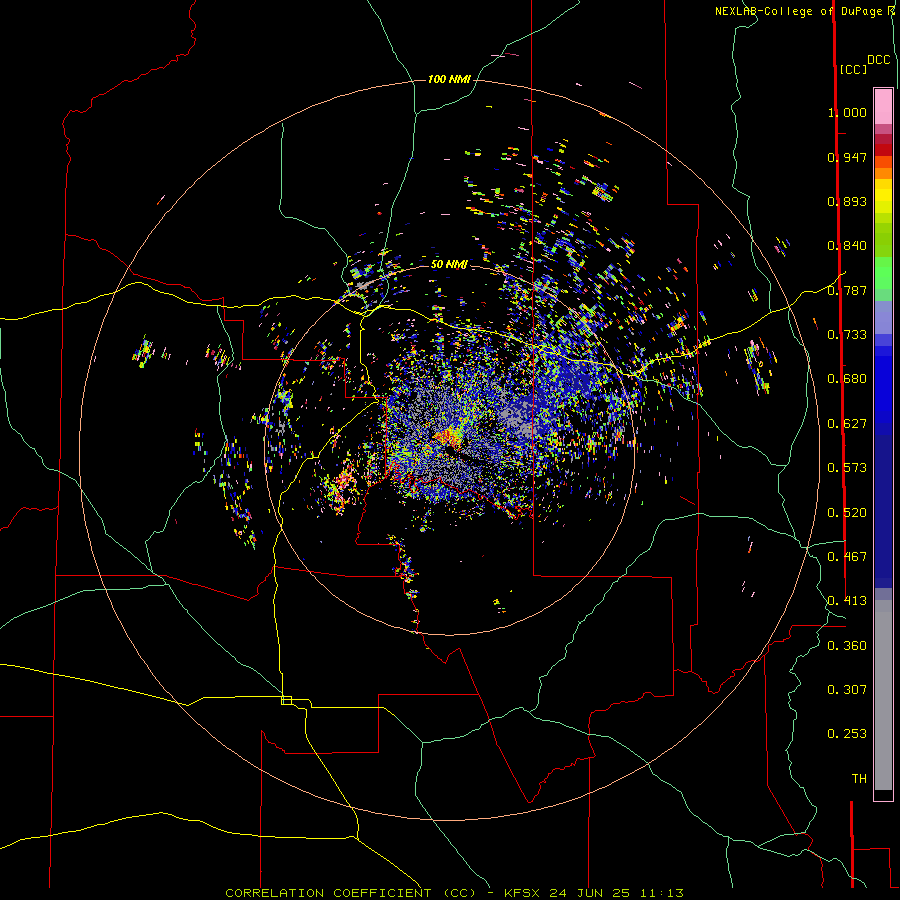
Task: Click the 0.360 legend value
Action: pyautogui.click(x=847, y=646)
